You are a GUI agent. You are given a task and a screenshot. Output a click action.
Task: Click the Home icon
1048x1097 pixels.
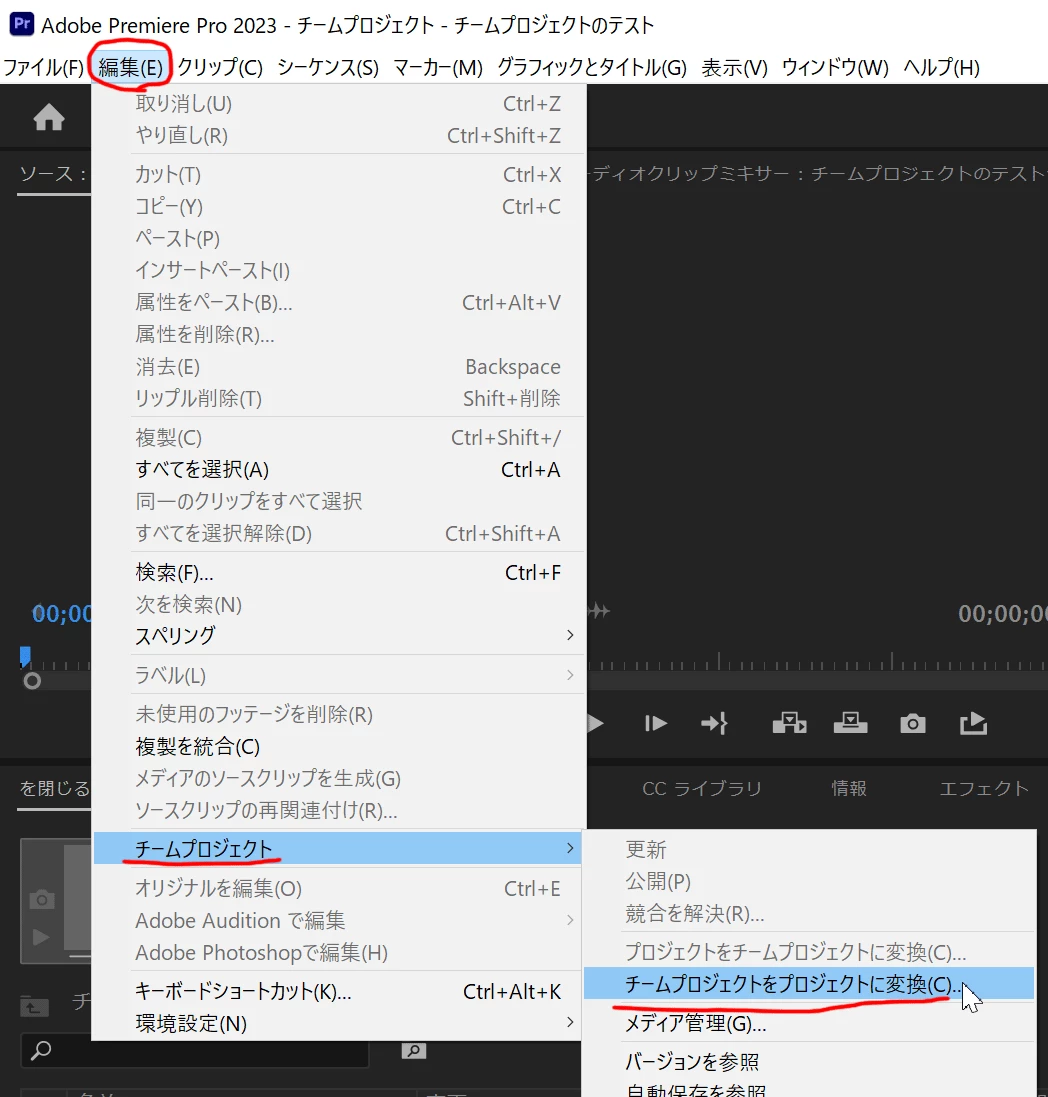pyautogui.click(x=49, y=117)
